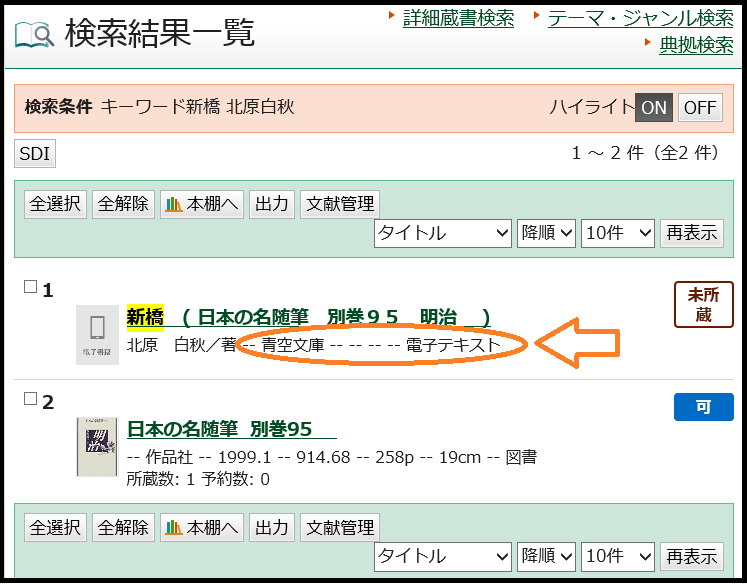Screen dimensions: 747x584
Task: Tick the checkbox for result 2
Action: point(30,399)
